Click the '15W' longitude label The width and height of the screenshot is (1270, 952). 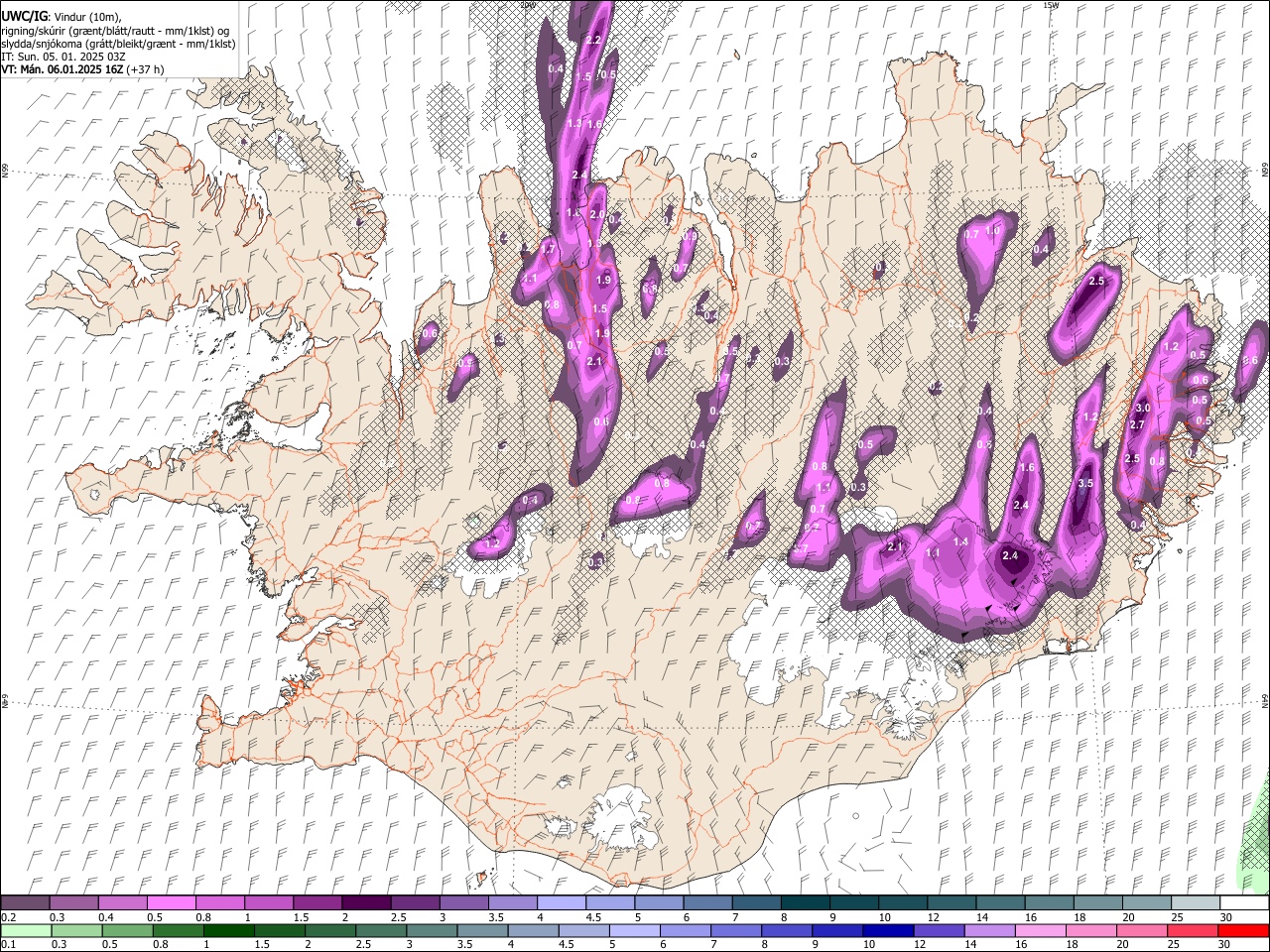(x=1050, y=5)
